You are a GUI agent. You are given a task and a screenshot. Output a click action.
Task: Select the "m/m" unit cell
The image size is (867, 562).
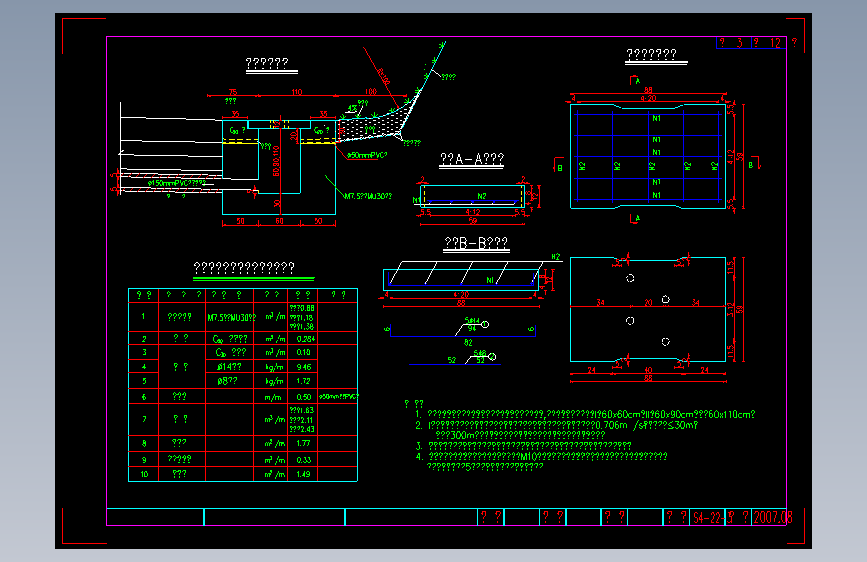point(273,397)
